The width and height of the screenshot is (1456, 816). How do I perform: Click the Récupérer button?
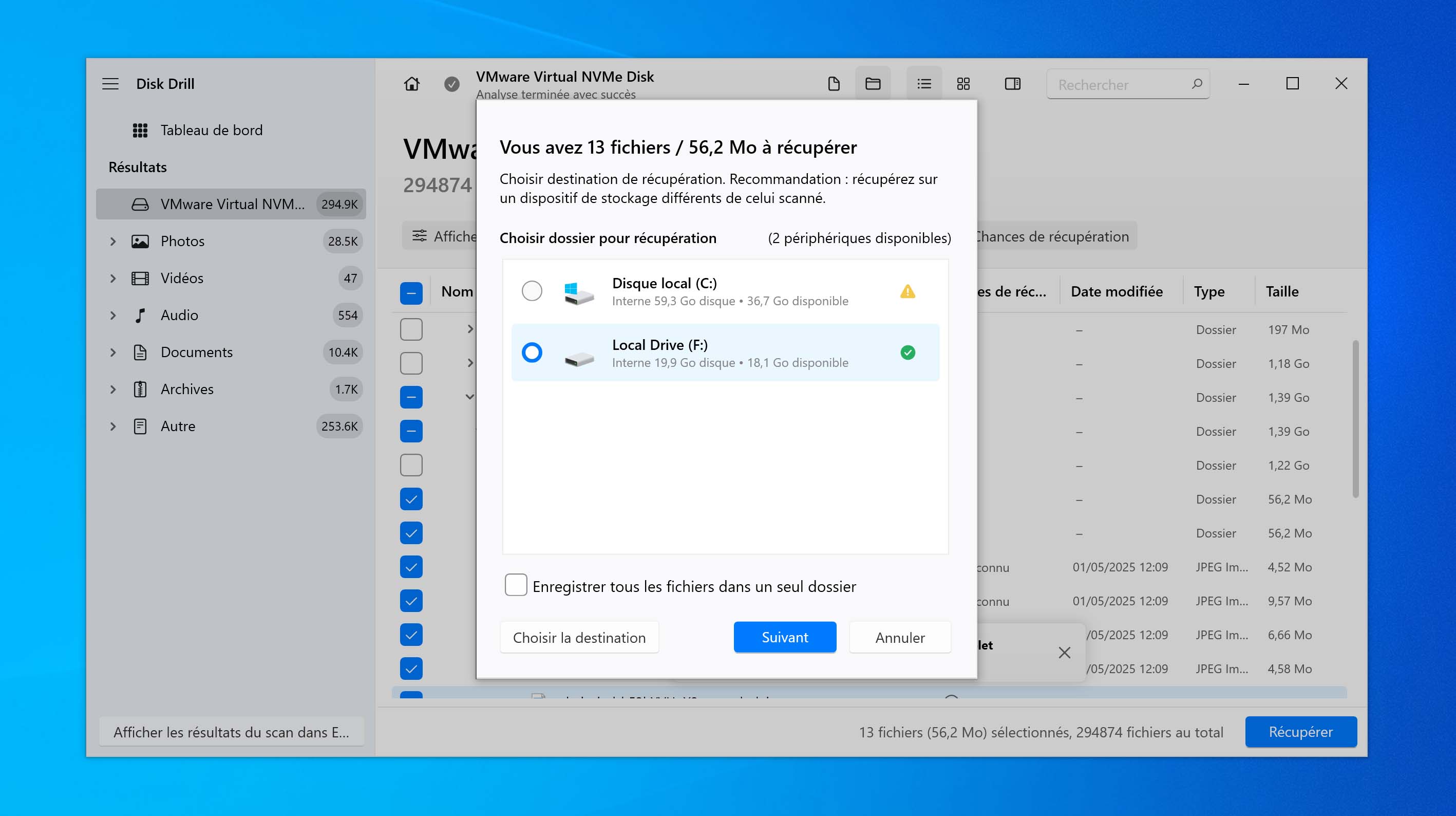(x=1300, y=732)
